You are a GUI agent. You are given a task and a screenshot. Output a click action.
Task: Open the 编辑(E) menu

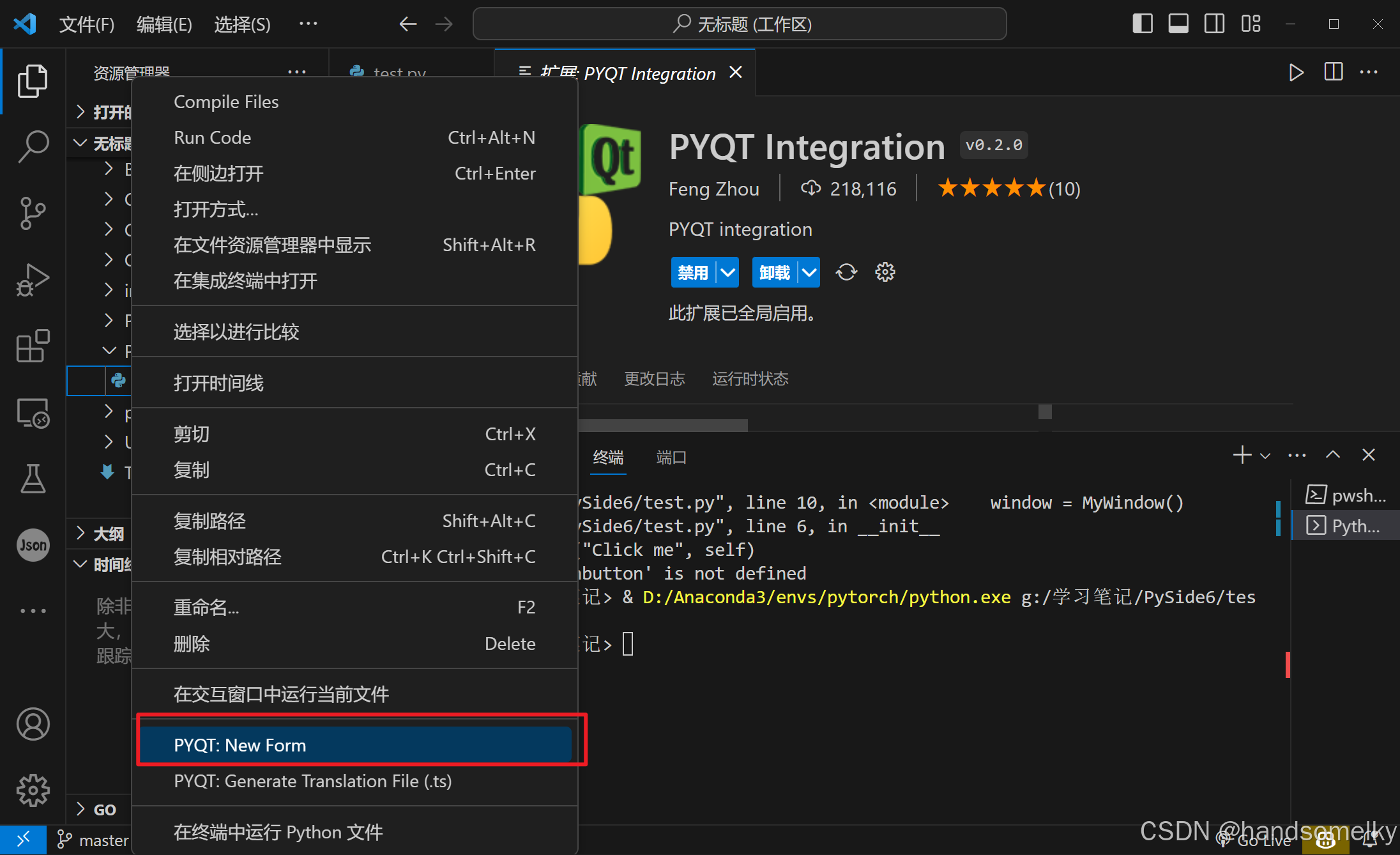pyautogui.click(x=164, y=24)
